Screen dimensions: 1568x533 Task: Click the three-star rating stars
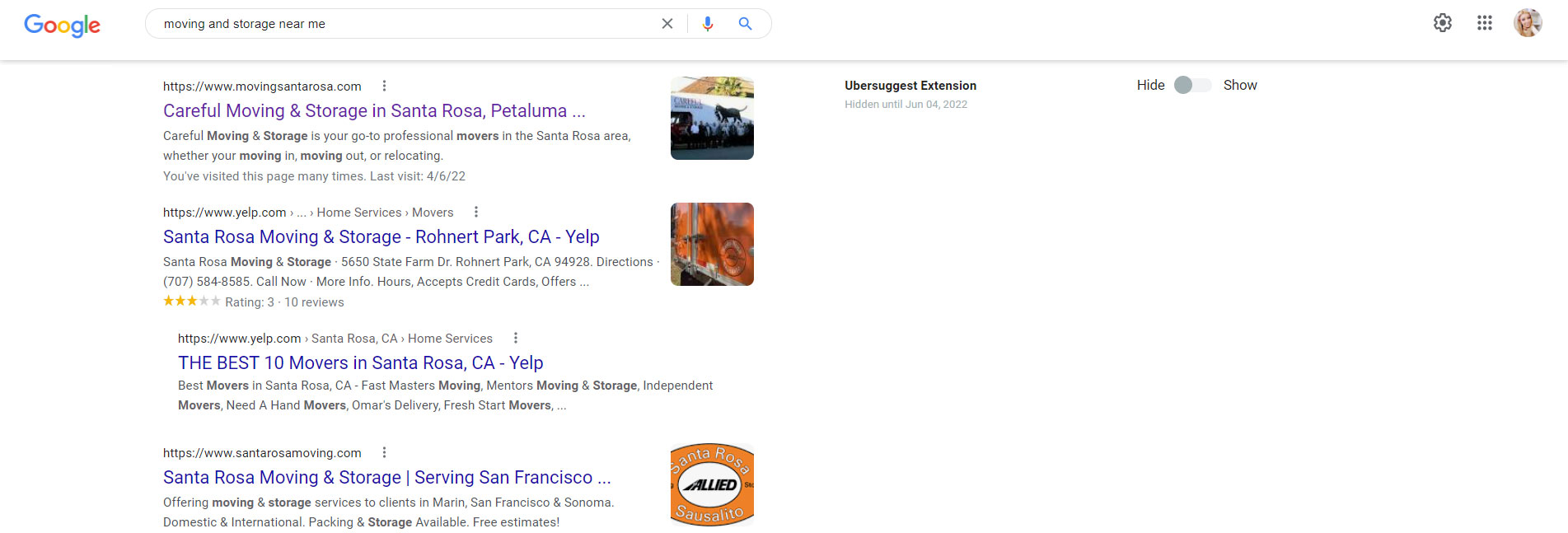pyautogui.click(x=192, y=302)
